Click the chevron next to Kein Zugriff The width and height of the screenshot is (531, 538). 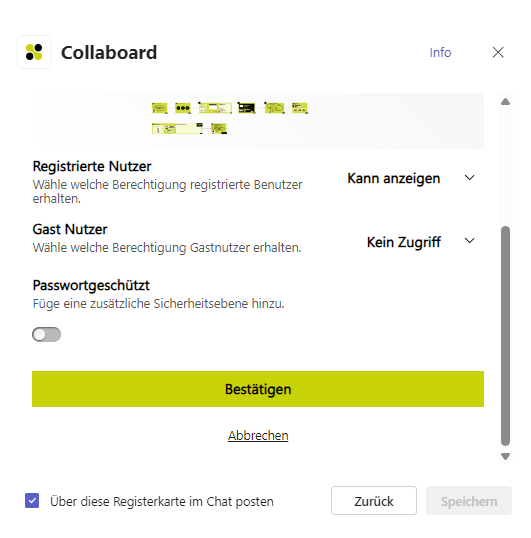click(x=469, y=241)
